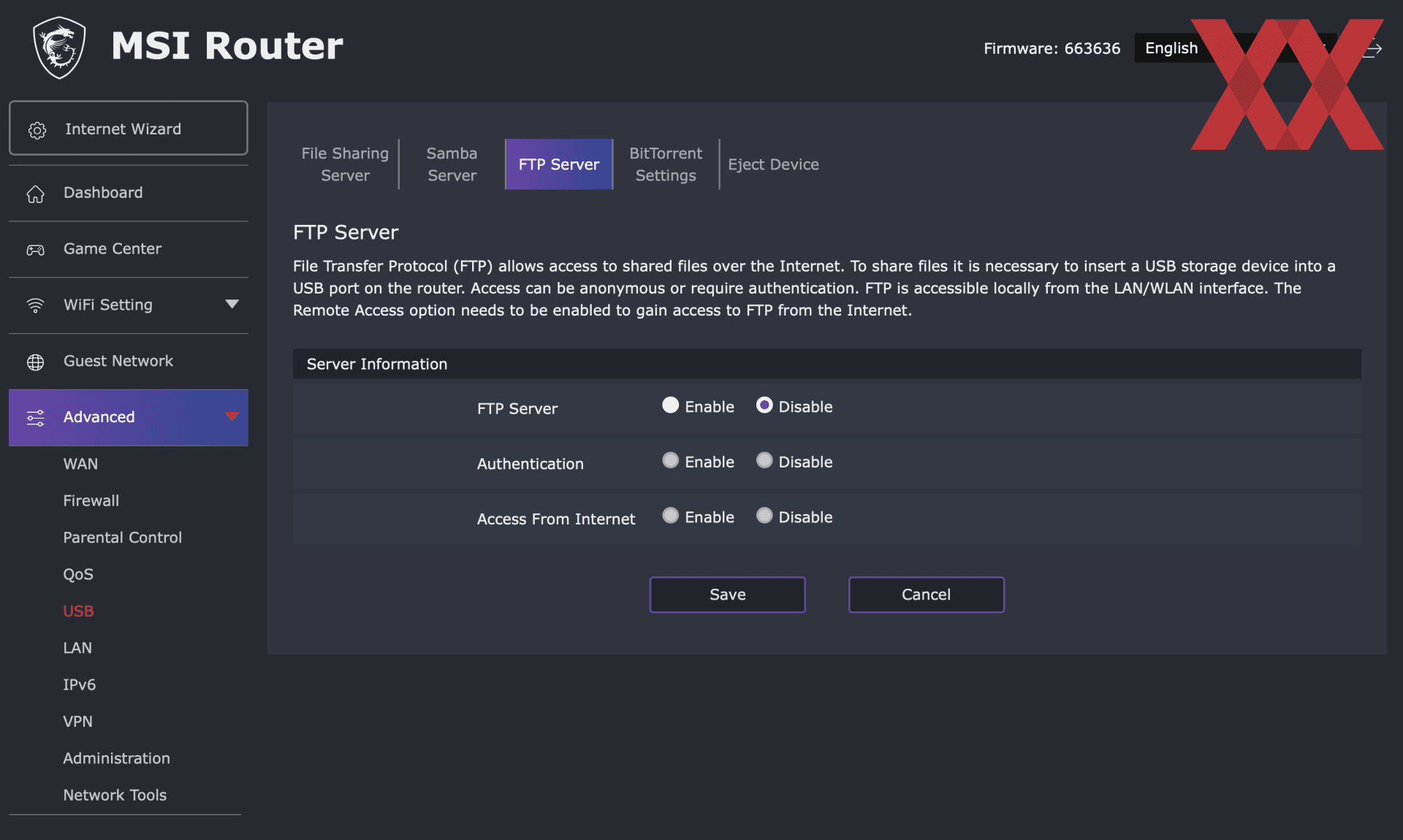Select Disable for Authentication
This screenshot has width=1403, height=840.
coord(764,460)
